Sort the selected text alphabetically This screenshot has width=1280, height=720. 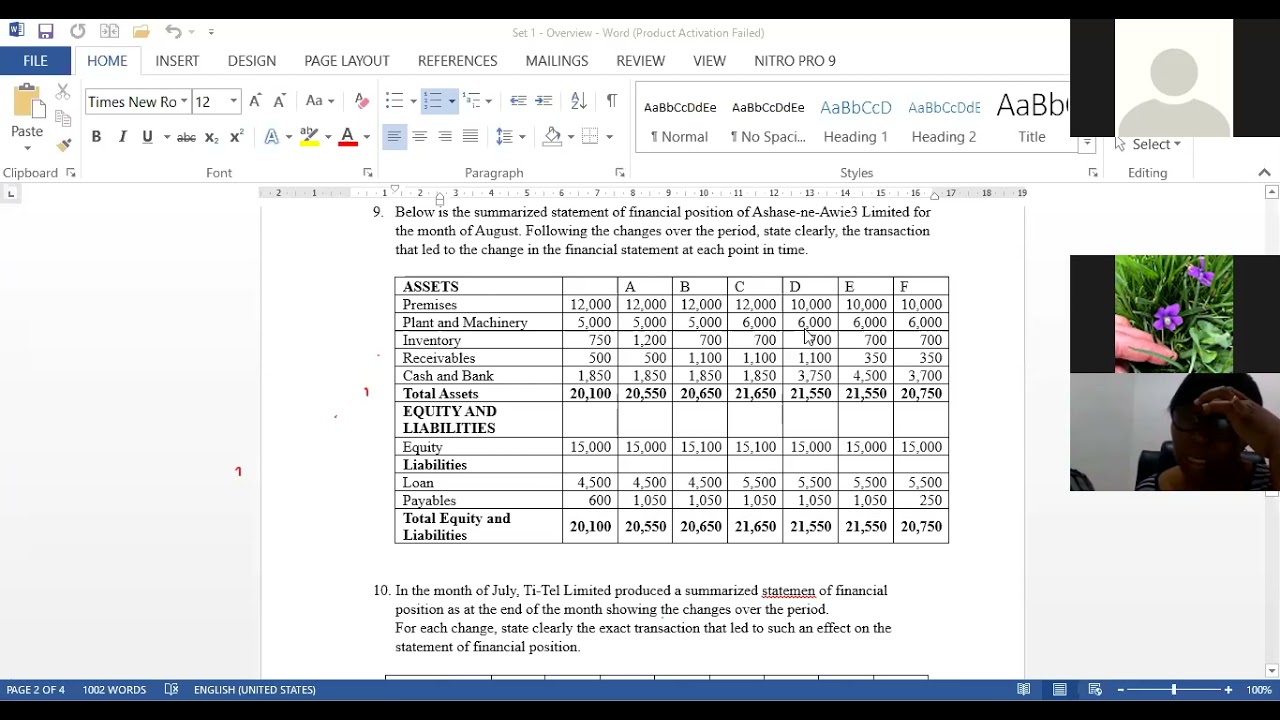tap(578, 101)
